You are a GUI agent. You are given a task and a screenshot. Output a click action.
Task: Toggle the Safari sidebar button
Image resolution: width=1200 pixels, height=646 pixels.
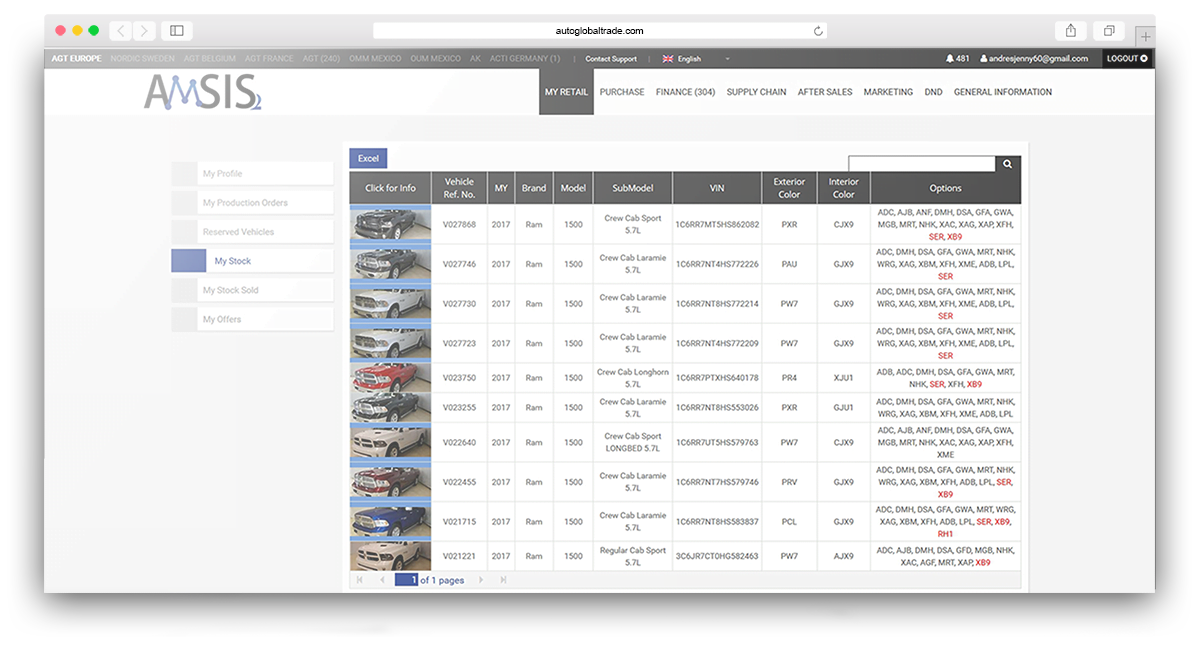point(177,31)
